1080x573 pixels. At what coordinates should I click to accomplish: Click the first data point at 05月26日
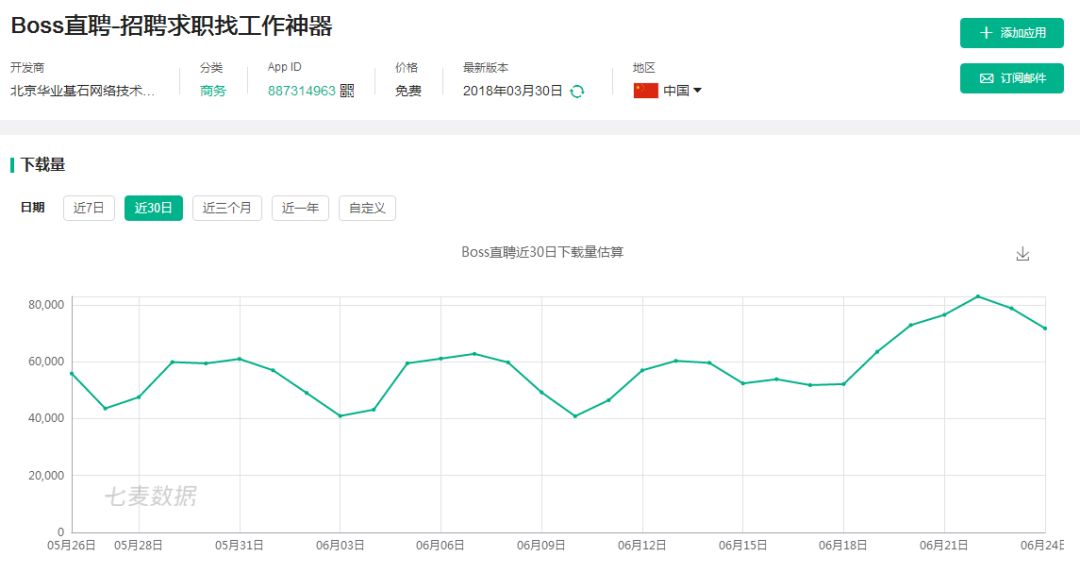[x=72, y=373]
